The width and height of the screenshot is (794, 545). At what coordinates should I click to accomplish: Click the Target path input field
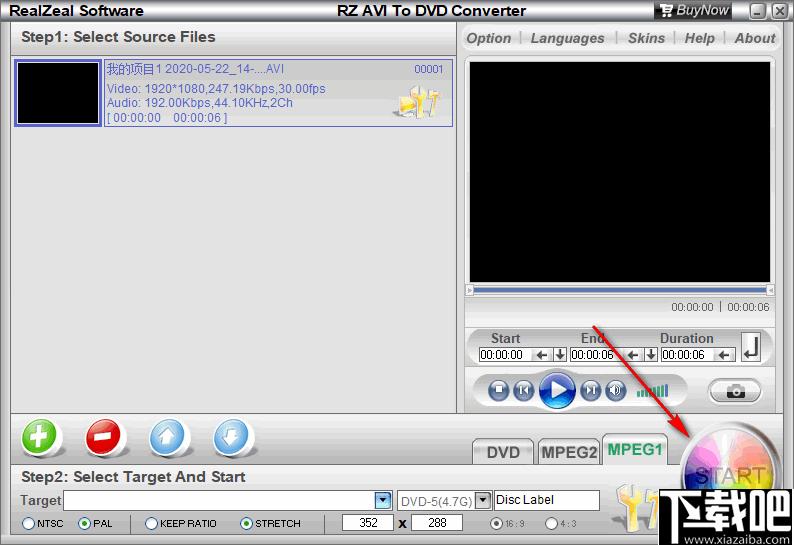(219, 500)
